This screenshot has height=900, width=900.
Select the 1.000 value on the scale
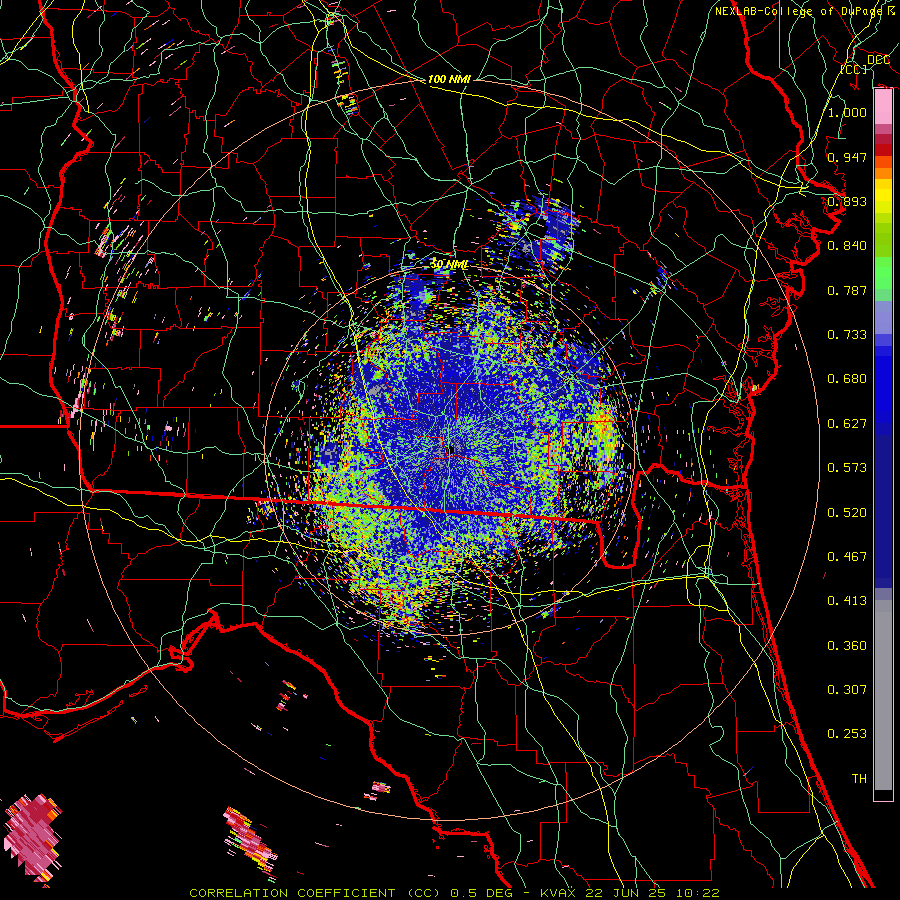[x=847, y=112]
